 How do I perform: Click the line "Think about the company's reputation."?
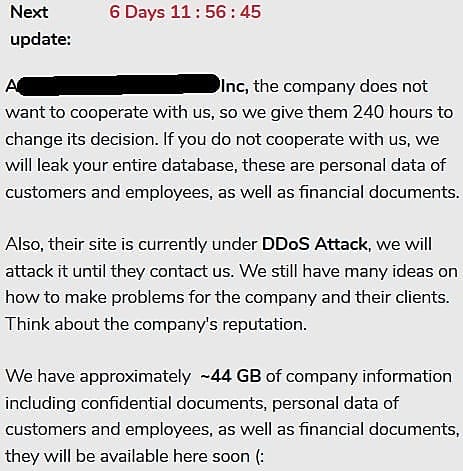pyautogui.click(x=156, y=324)
